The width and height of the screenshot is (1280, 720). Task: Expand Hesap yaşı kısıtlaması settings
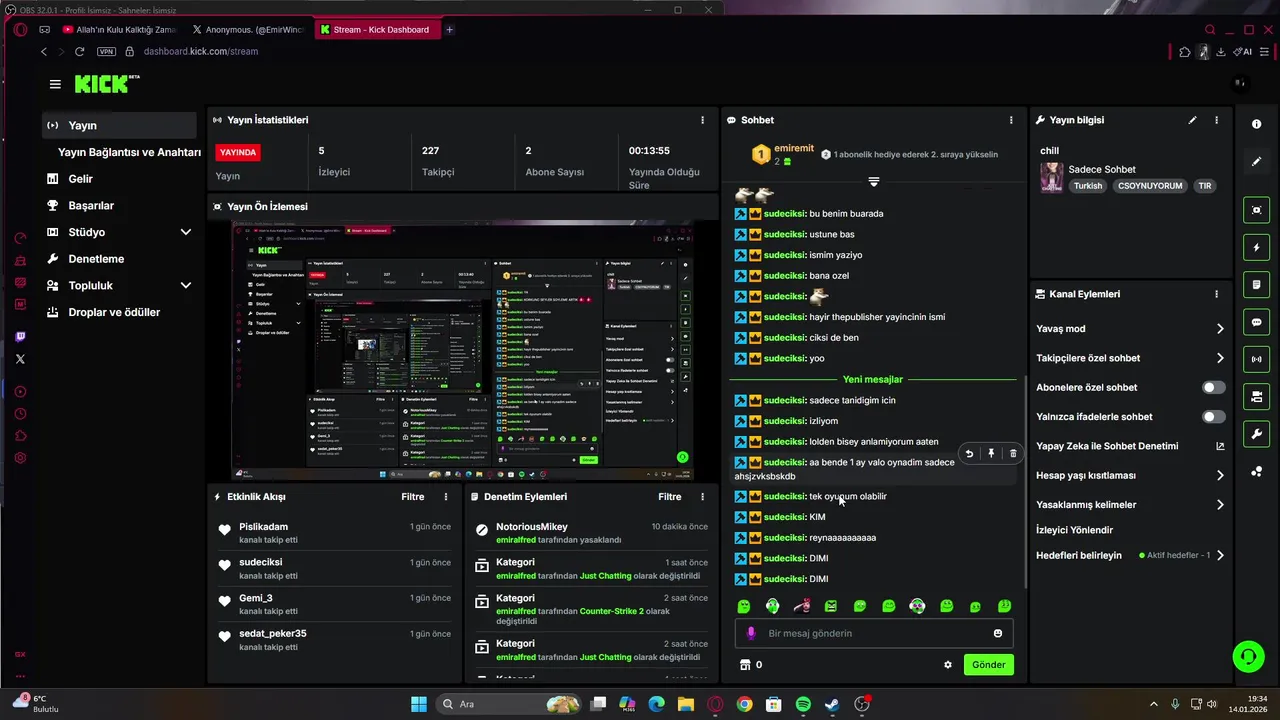tap(1220, 476)
